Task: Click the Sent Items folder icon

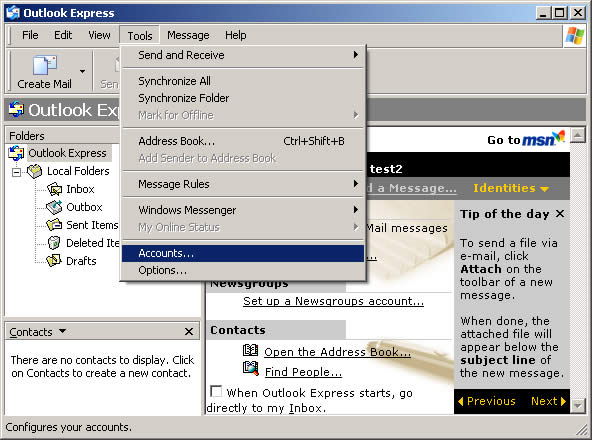Action: [54, 225]
